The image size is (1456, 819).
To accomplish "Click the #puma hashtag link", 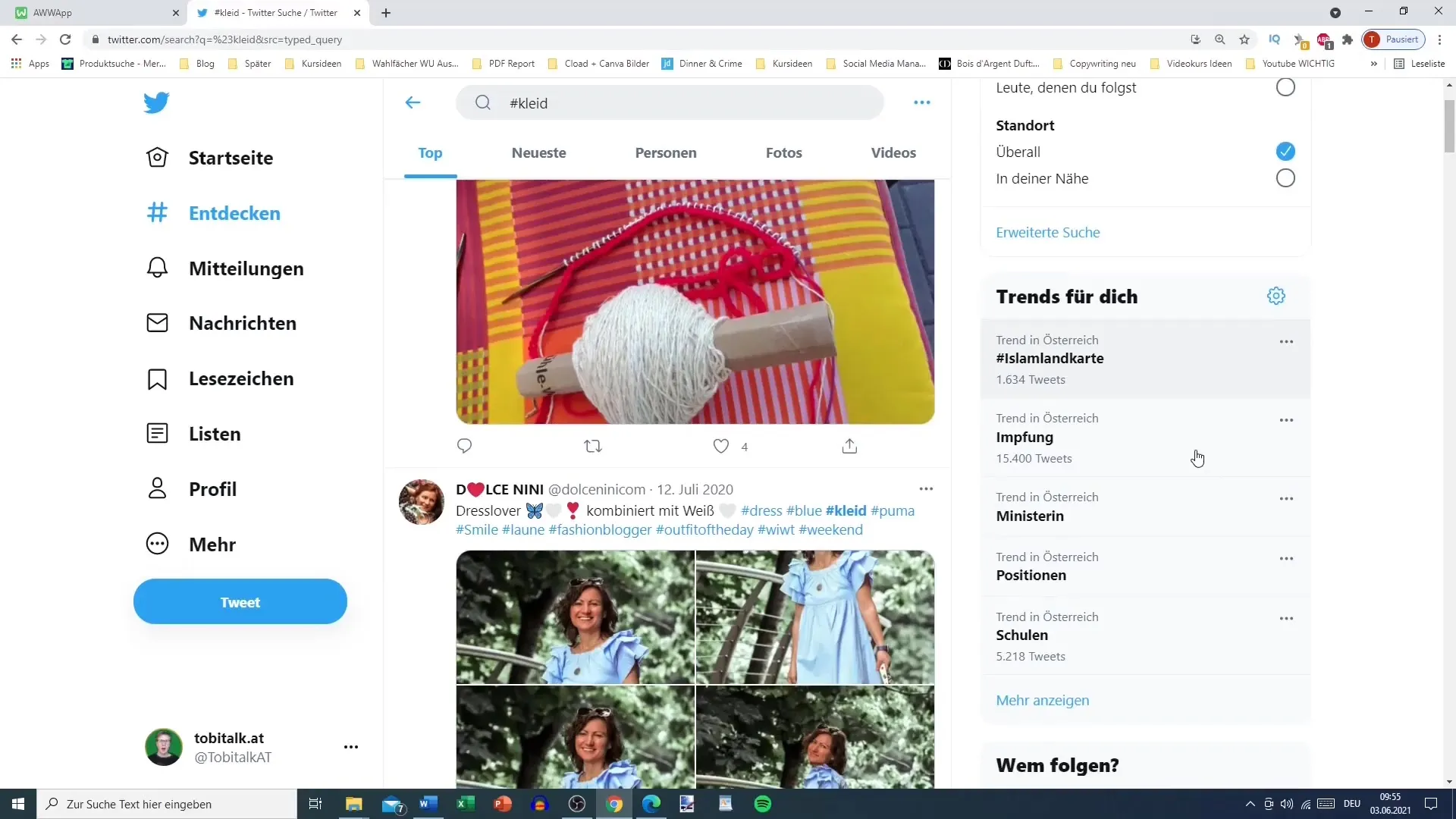I will pyautogui.click(x=893, y=510).
